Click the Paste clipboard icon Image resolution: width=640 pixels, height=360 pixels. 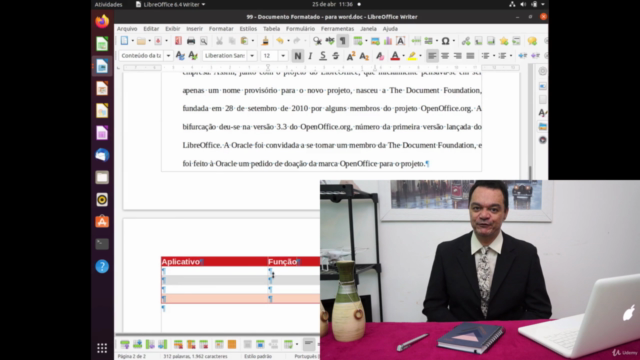pyautogui.click(x=244, y=41)
